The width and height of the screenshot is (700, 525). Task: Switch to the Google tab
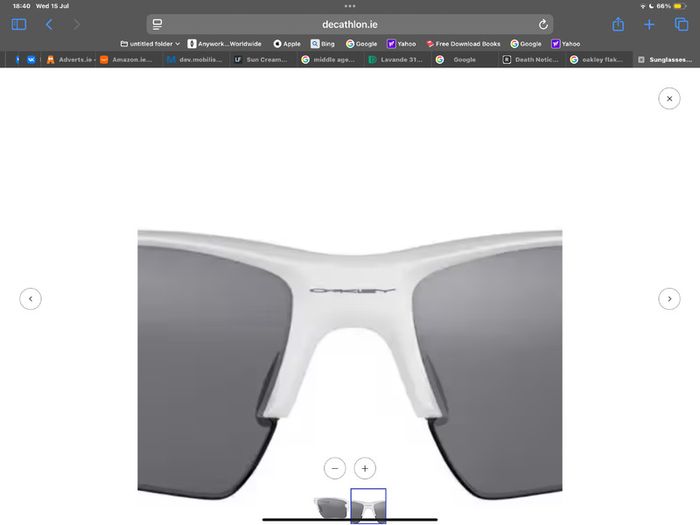462,59
